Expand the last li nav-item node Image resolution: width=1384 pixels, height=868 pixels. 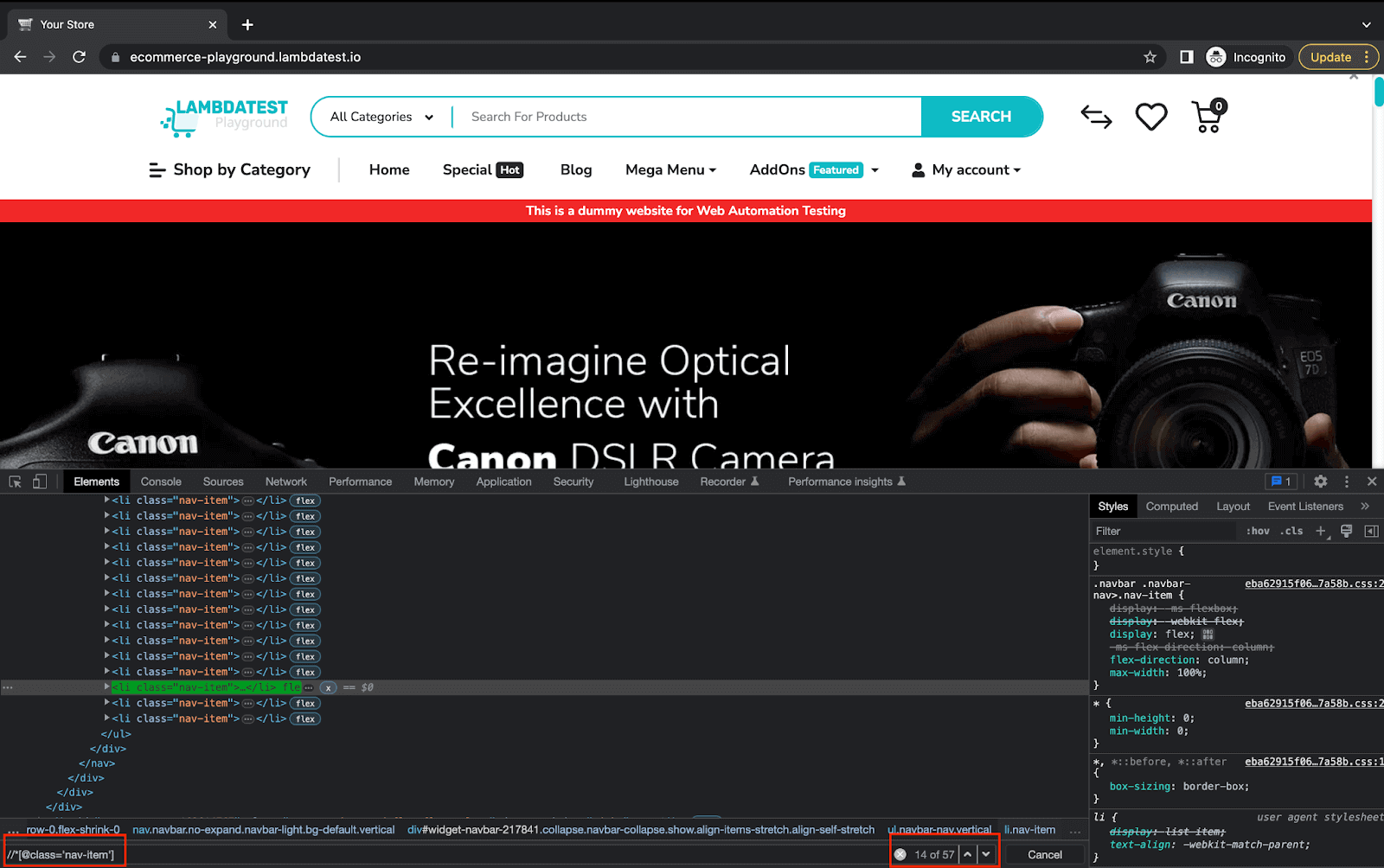(107, 718)
